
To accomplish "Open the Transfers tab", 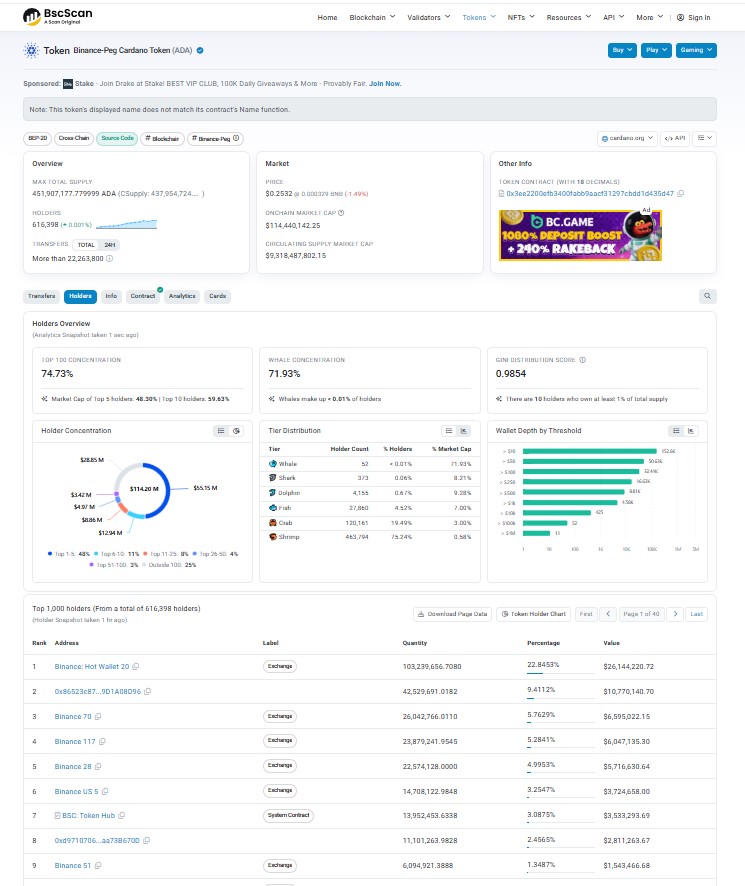I will pos(42,296).
